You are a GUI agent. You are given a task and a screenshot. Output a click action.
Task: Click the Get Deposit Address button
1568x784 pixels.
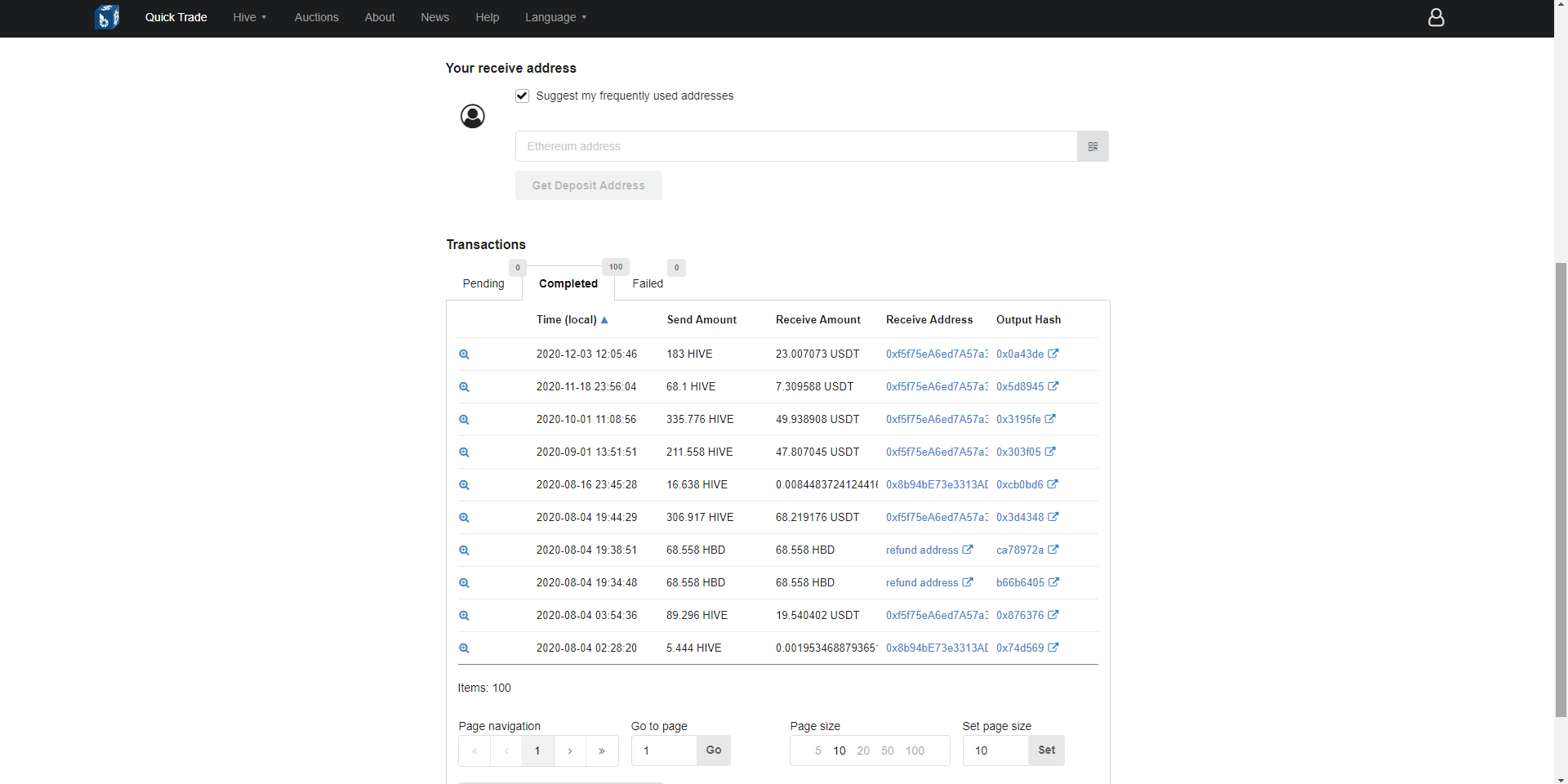589,185
